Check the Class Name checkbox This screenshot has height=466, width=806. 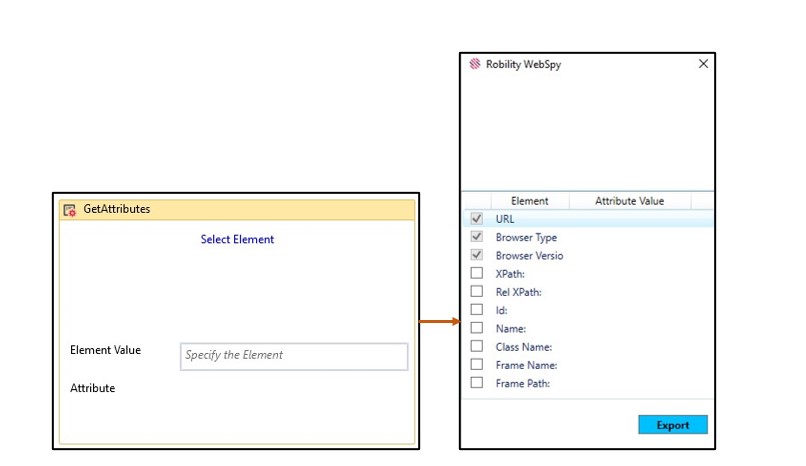477,346
